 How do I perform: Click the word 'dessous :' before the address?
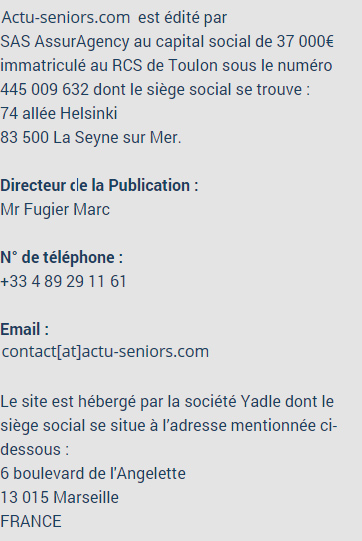tap(35, 450)
